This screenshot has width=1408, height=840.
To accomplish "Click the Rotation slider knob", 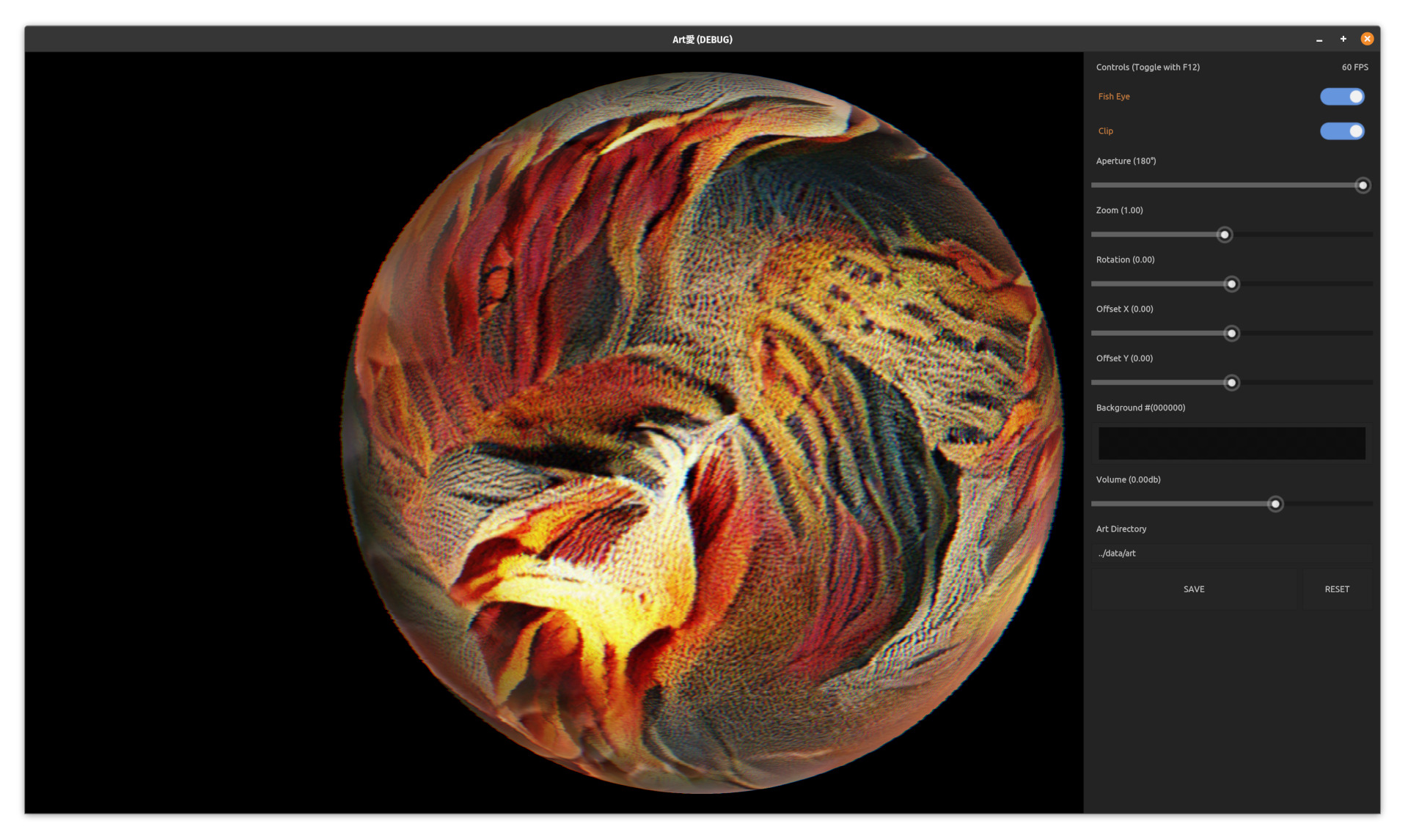I will [1231, 284].
